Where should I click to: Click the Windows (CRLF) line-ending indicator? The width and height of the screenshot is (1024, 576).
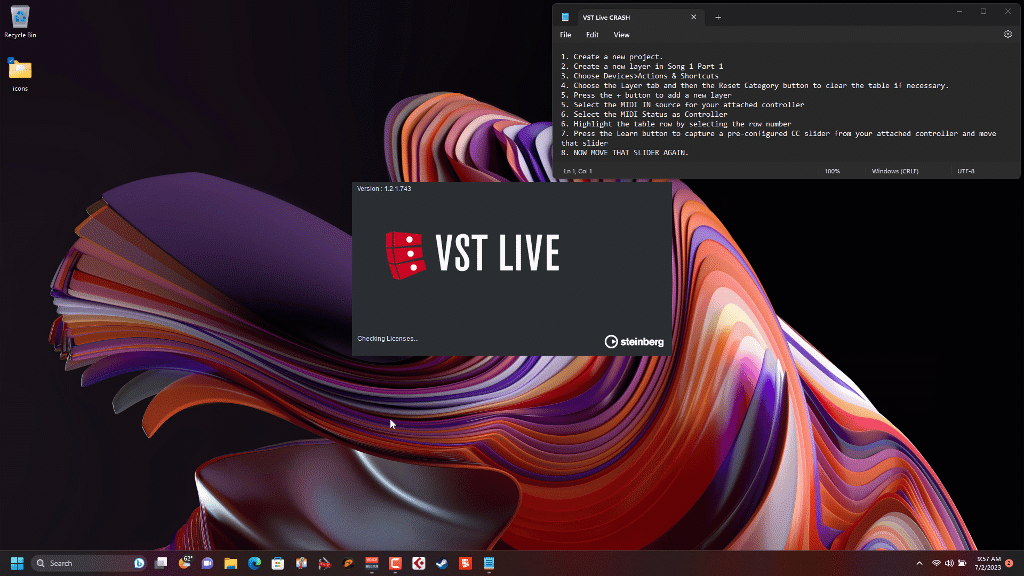click(x=894, y=170)
